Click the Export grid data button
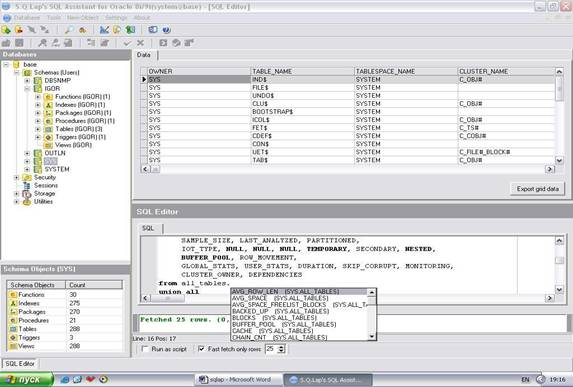This screenshot has width=573, height=387. pos(538,189)
